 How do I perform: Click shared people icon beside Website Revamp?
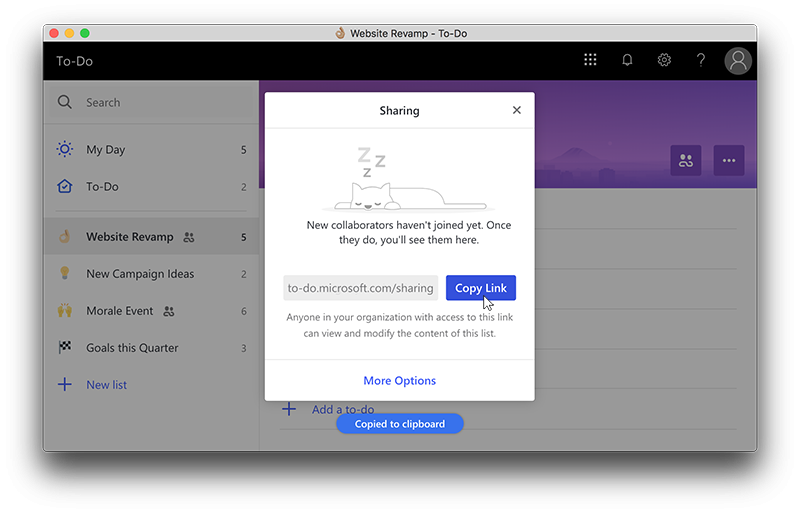pos(189,237)
